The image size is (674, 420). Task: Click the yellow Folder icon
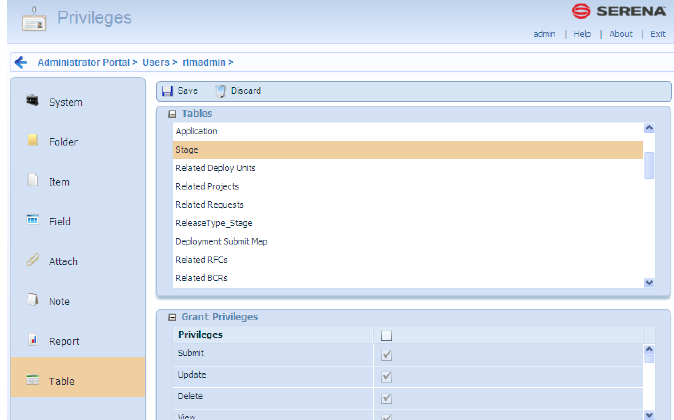[33, 140]
